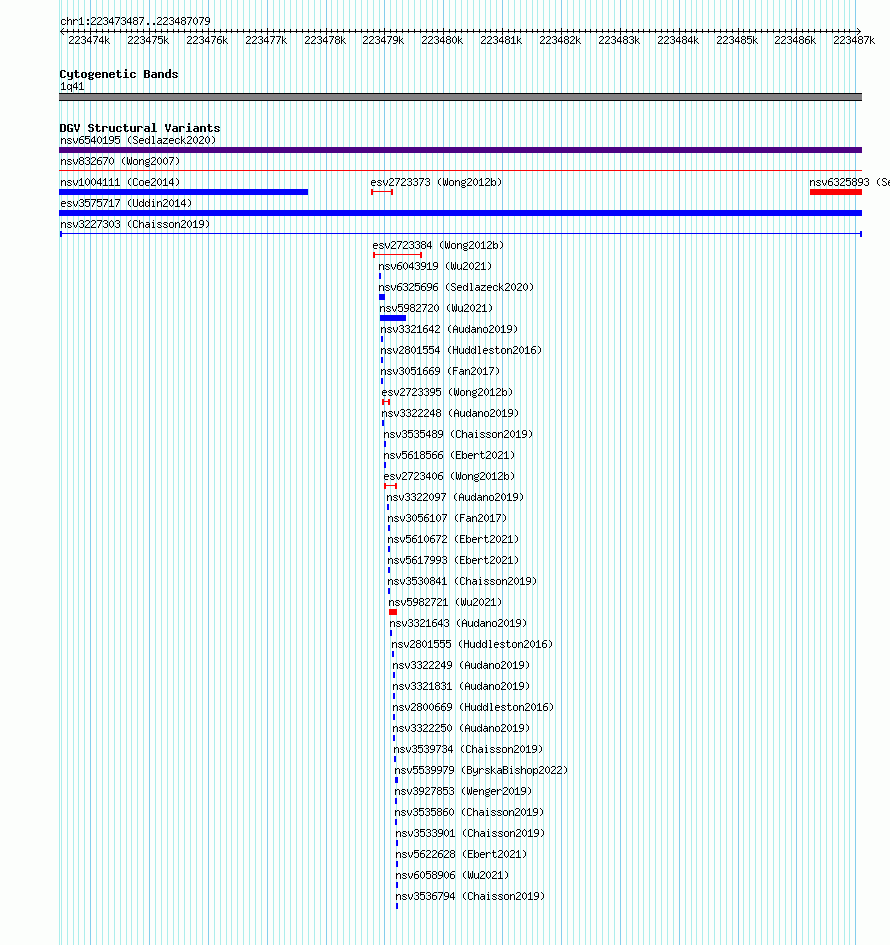Click the gray 1q41 cytogenetic band bar
Viewport: 890px width, 945px height.
pos(460,97)
